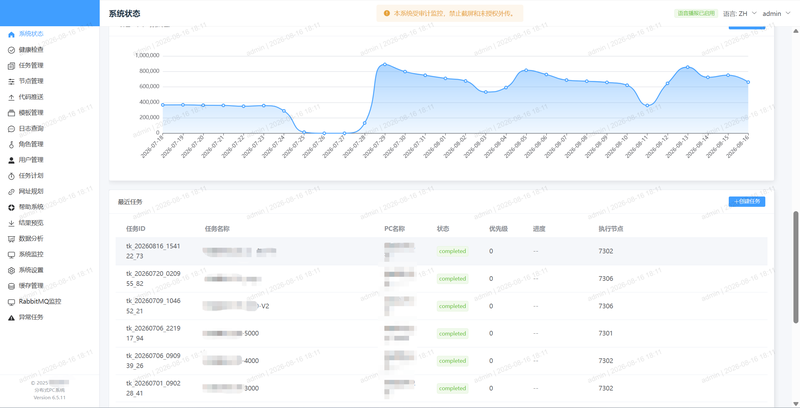Open the 异常任务 warning triangle icon

11,317
